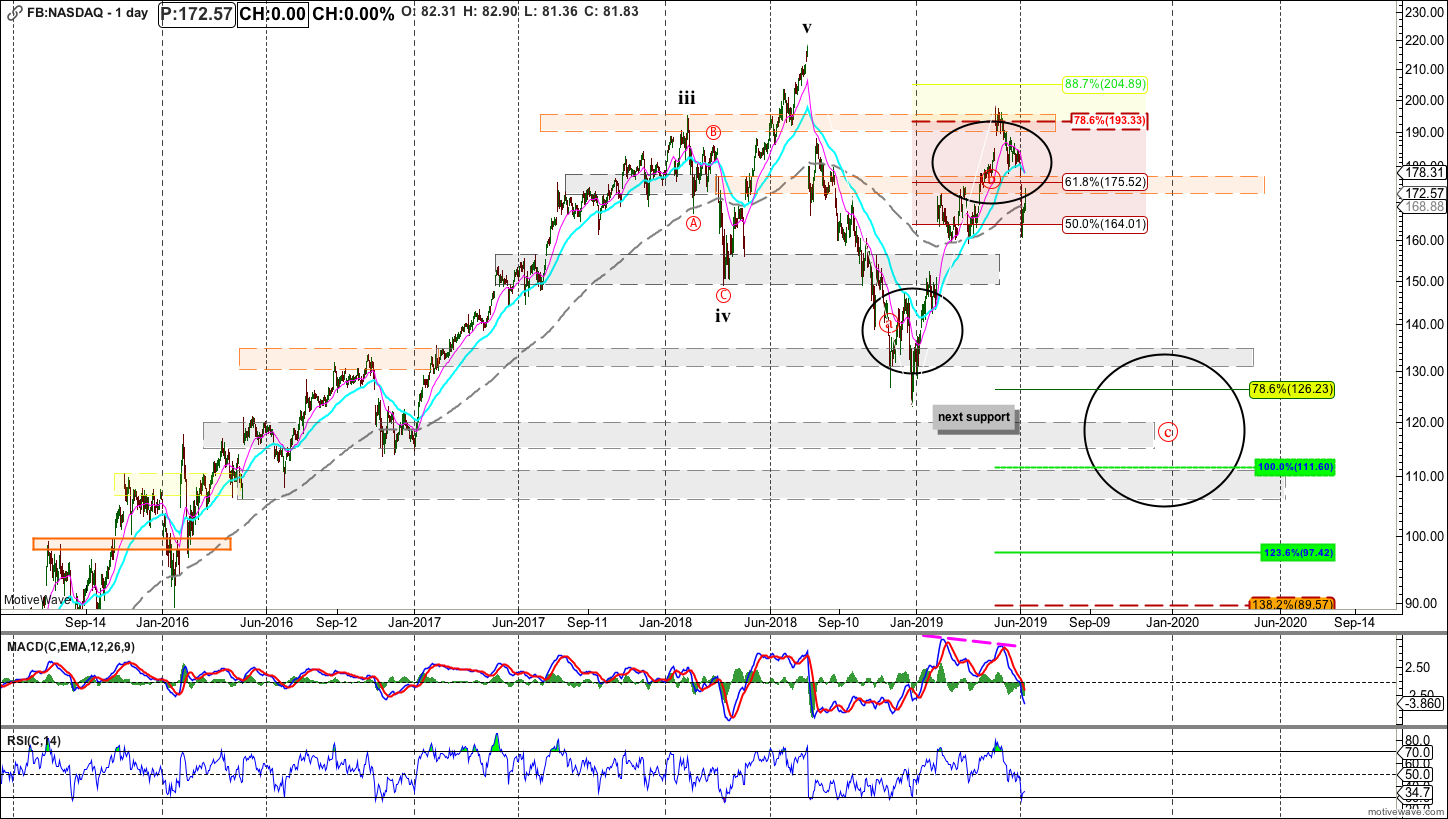
Task: Click the 'next support' annotation box
Action: point(974,417)
